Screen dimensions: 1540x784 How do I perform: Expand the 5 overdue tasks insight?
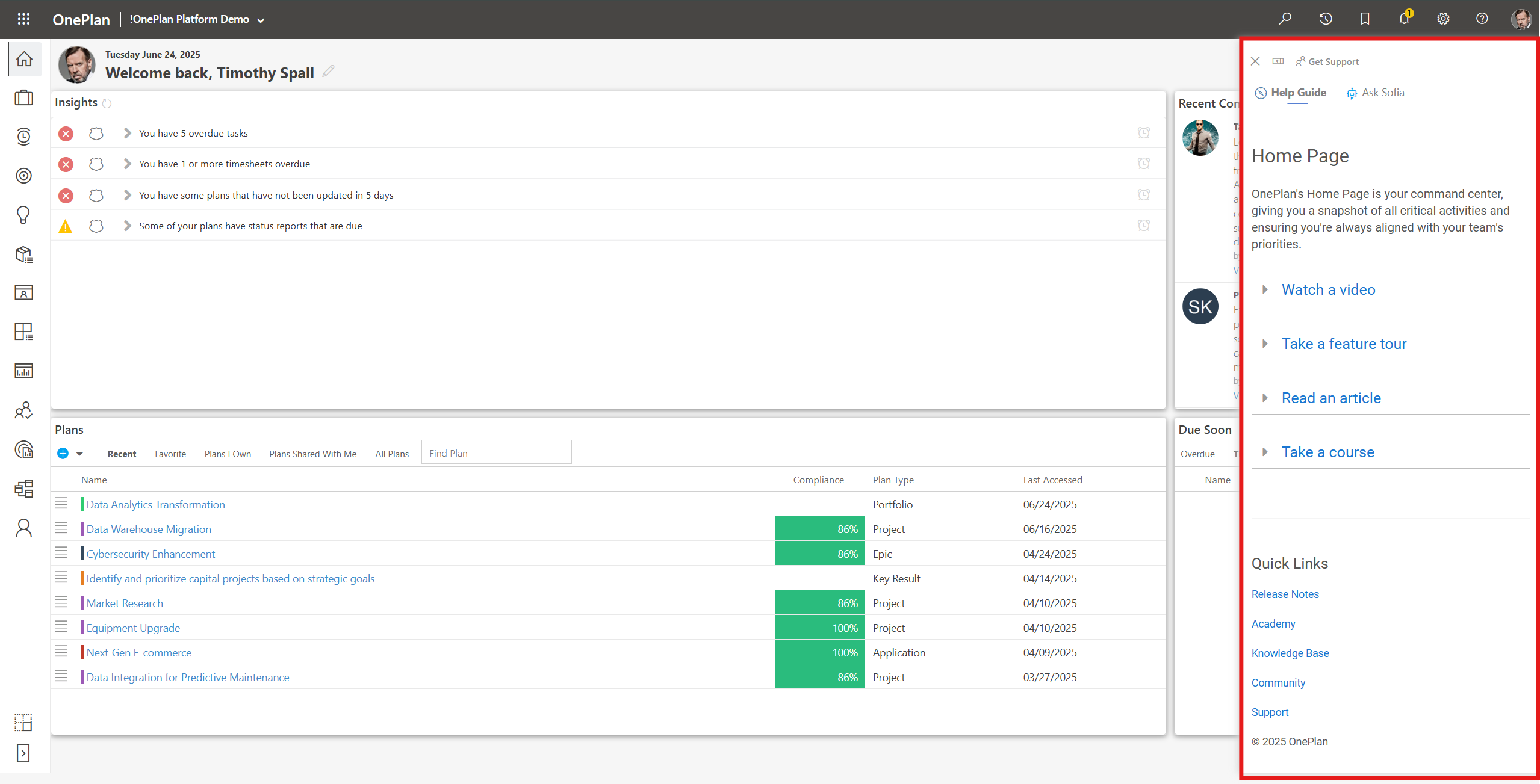(x=127, y=133)
